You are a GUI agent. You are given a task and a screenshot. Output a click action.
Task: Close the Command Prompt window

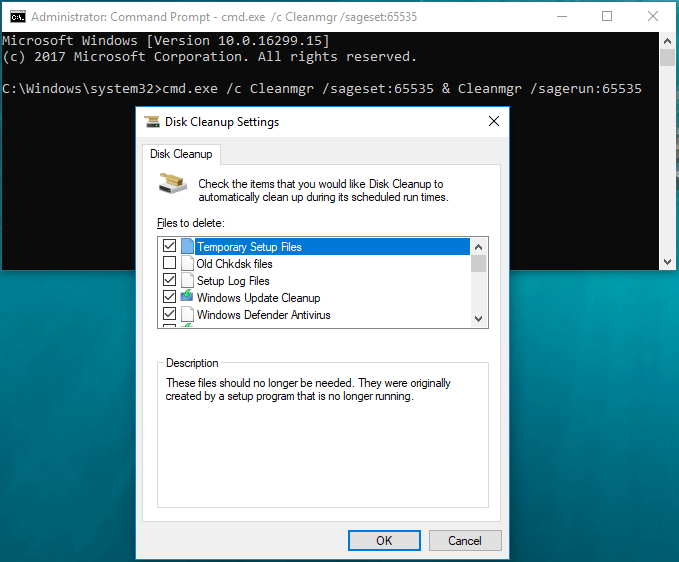pyautogui.click(x=653, y=16)
